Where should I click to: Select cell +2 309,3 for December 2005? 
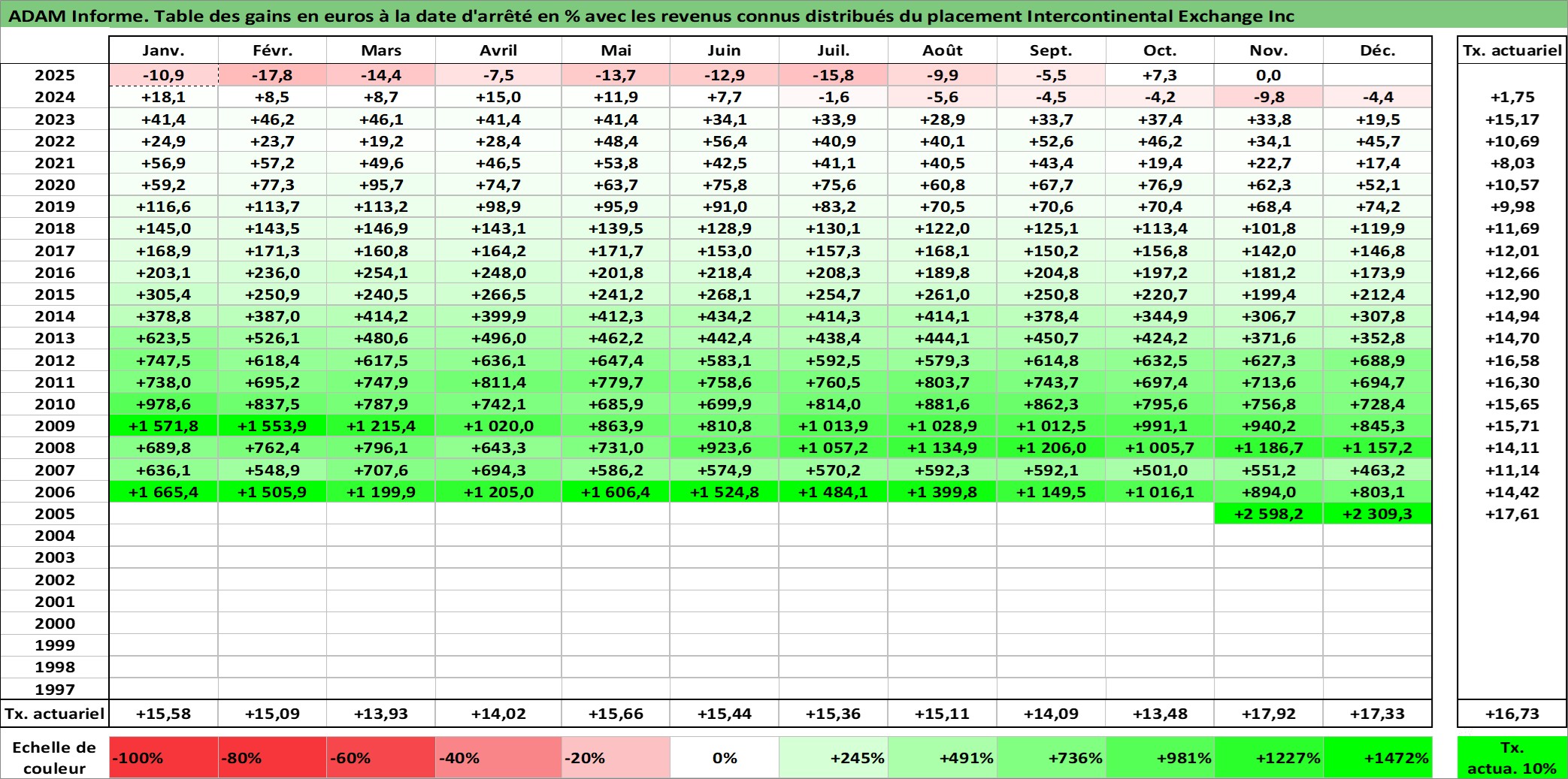click(1377, 514)
